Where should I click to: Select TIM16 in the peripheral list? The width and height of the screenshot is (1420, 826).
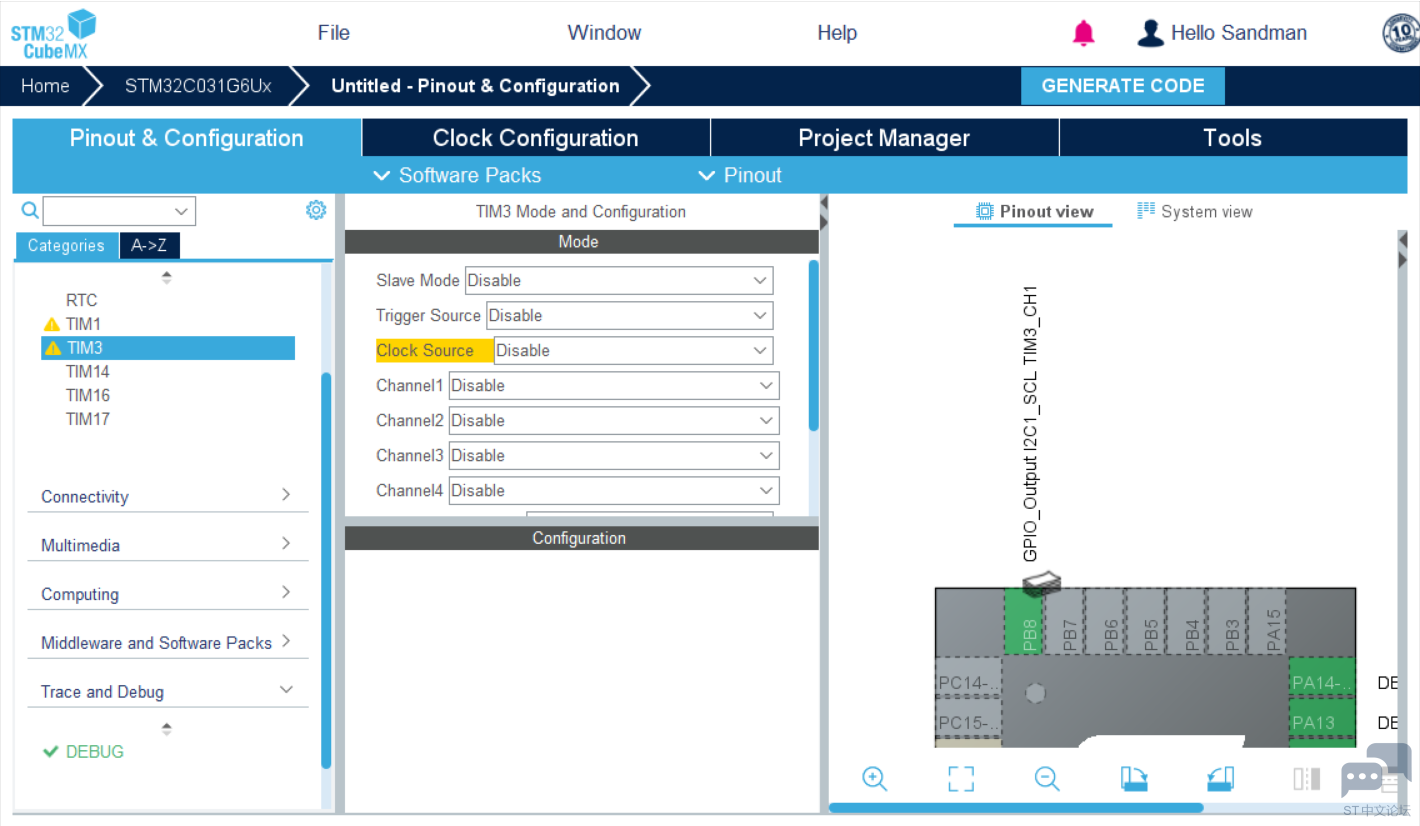pyautogui.click(x=88, y=396)
